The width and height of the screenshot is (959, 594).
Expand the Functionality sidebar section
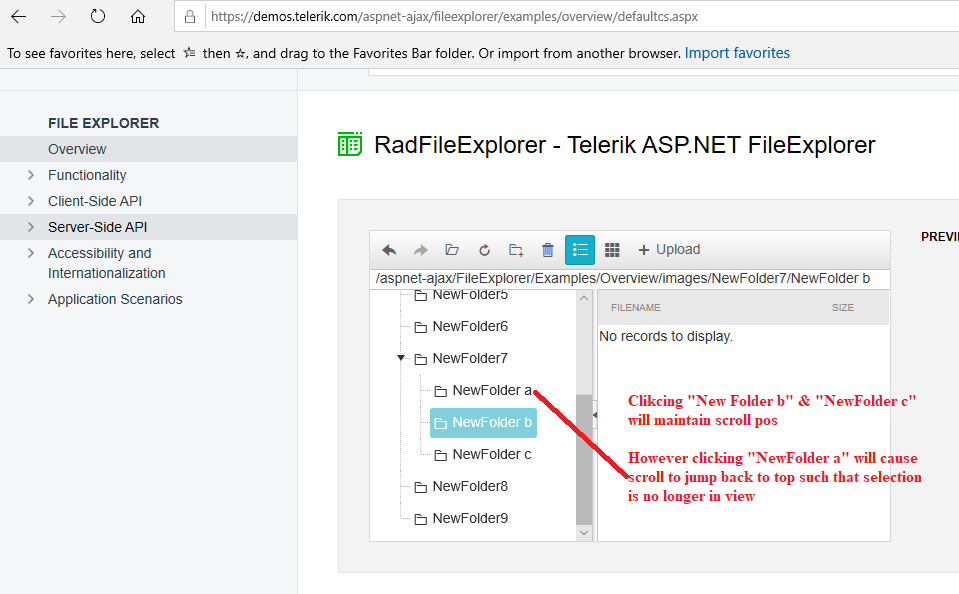pos(31,175)
